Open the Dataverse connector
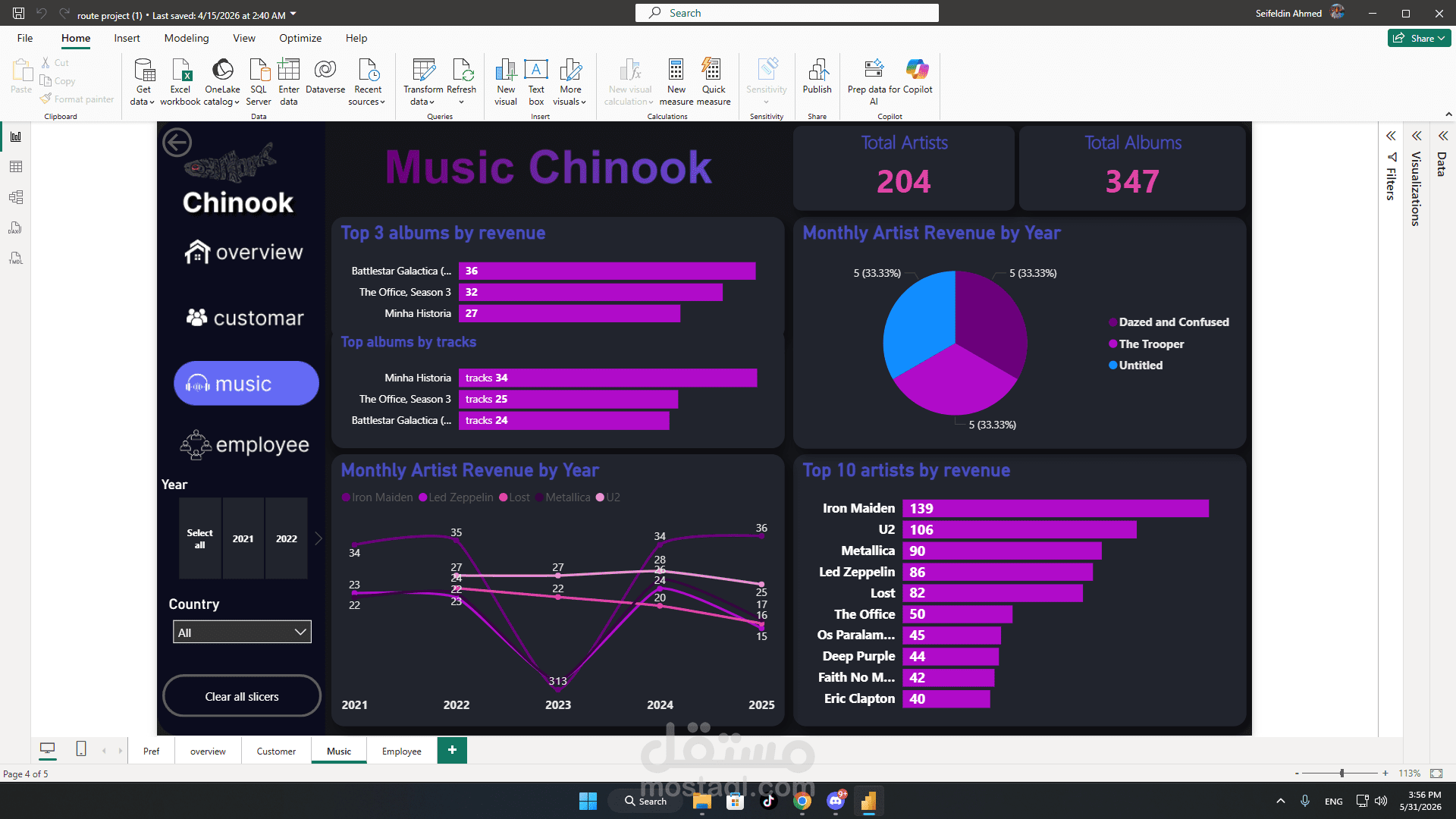Screen dimensions: 1456x819 coord(325,77)
